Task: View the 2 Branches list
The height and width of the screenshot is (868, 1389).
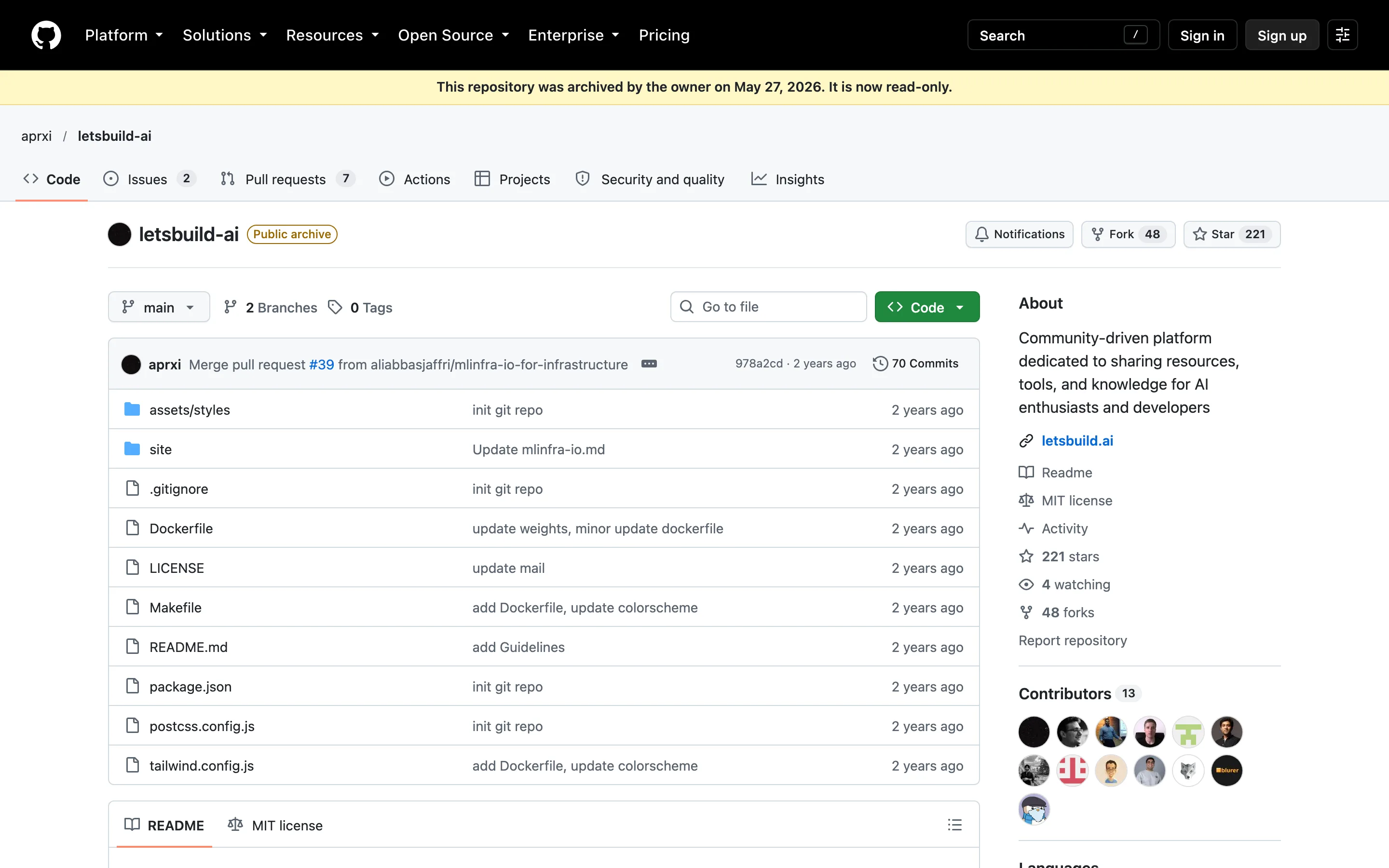Action: pyautogui.click(x=271, y=307)
